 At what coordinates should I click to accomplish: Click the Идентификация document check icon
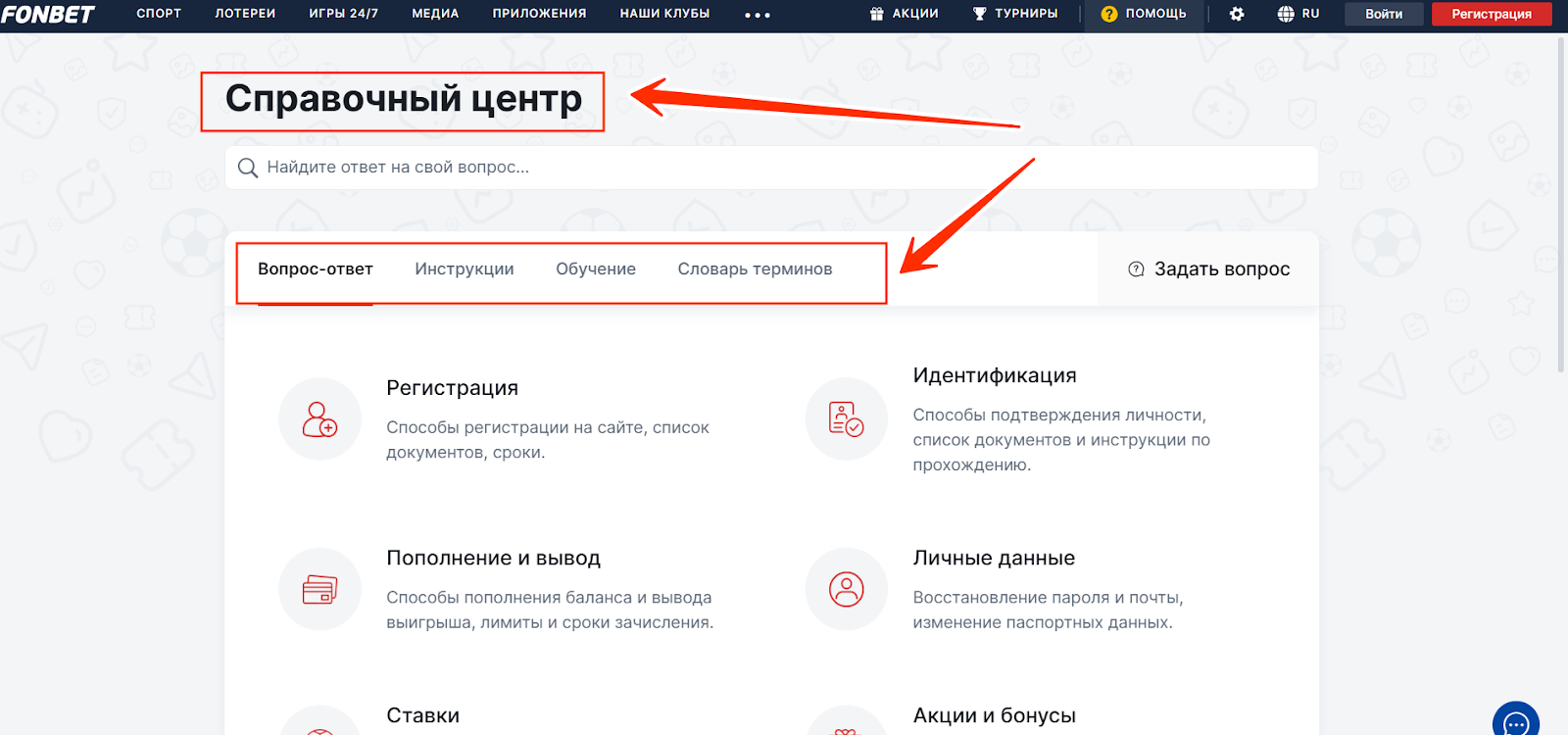(846, 418)
